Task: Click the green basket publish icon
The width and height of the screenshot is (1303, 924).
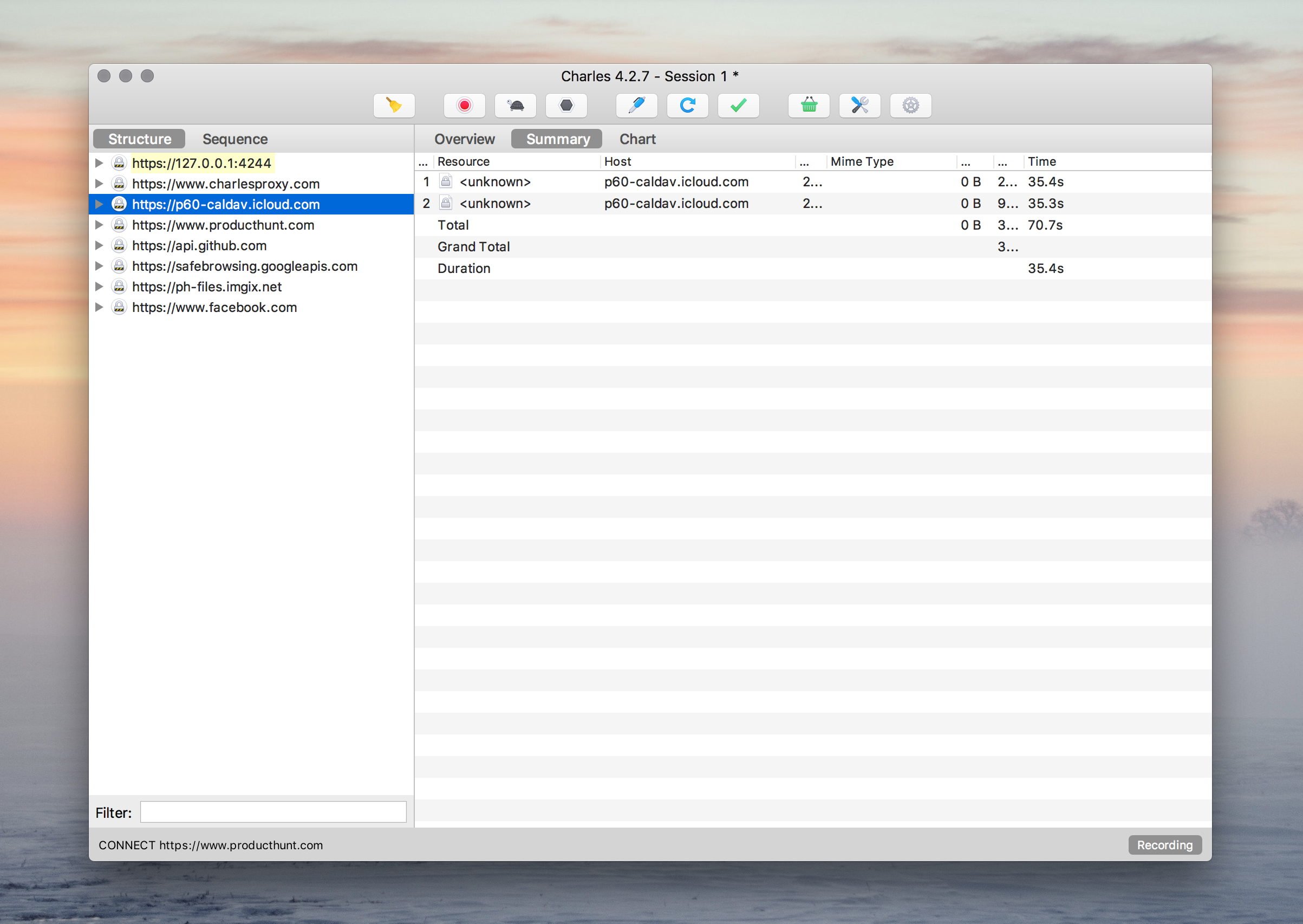Action: pos(809,105)
